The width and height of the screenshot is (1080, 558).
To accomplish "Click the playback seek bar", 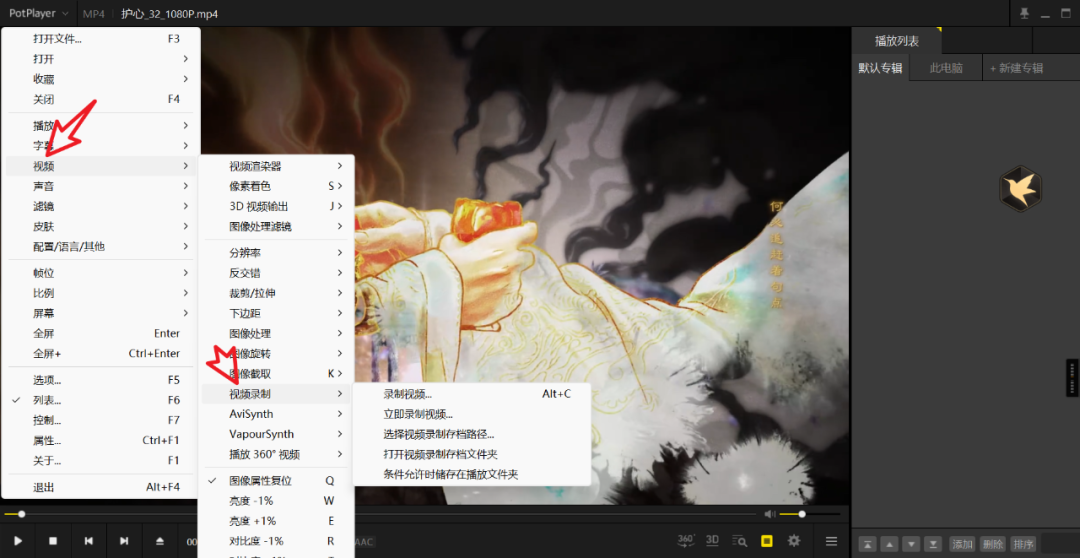I will (380, 514).
